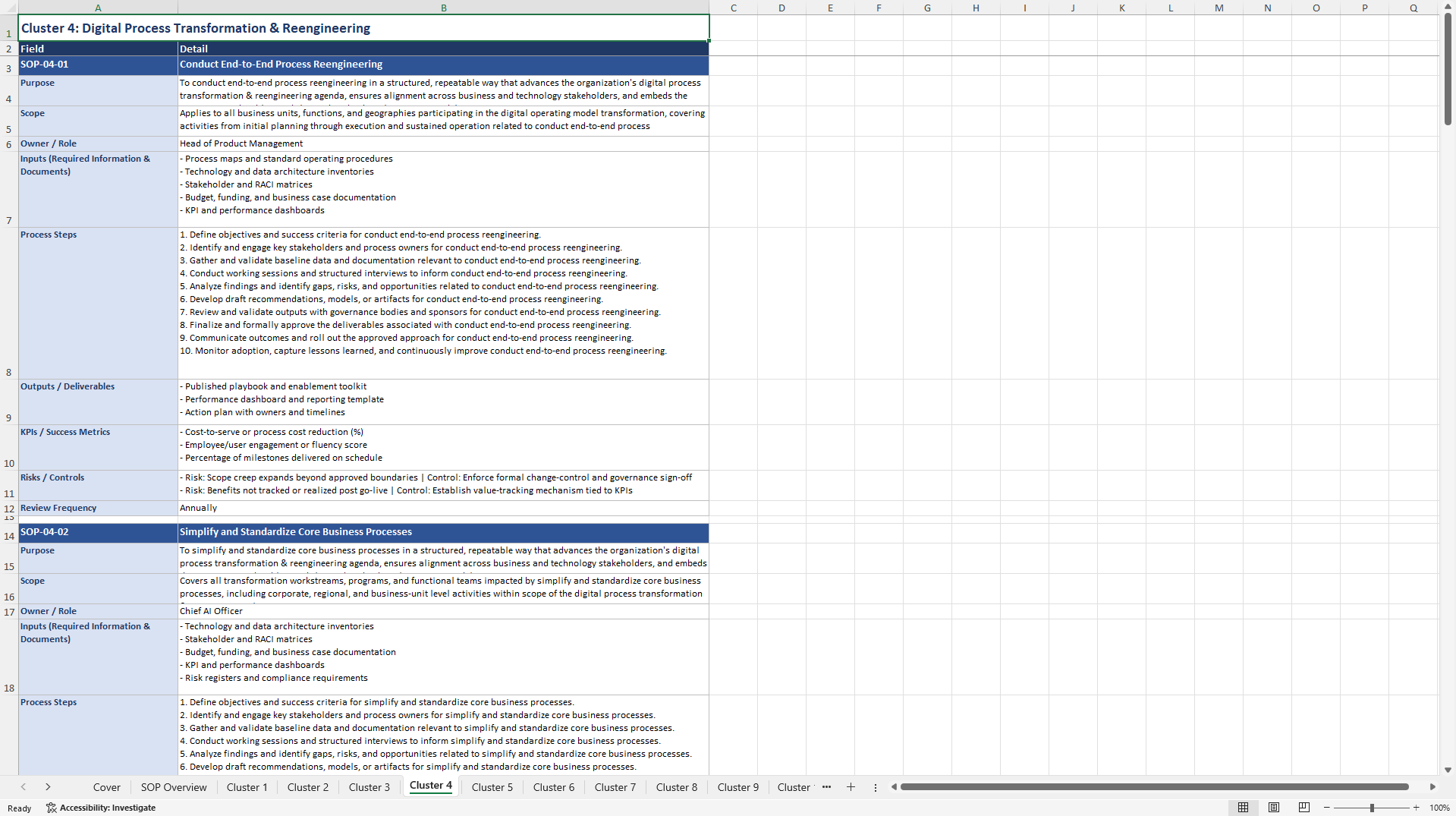Switch to Cluster 1 sheet
1456x816 pixels.
pyautogui.click(x=247, y=787)
